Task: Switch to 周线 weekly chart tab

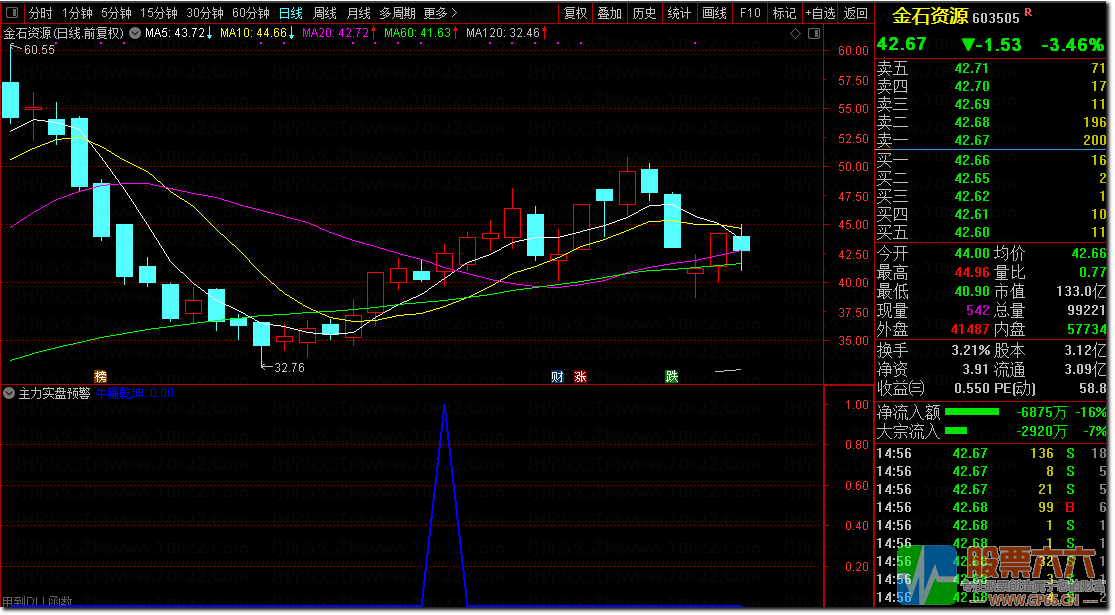Action: click(x=324, y=13)
